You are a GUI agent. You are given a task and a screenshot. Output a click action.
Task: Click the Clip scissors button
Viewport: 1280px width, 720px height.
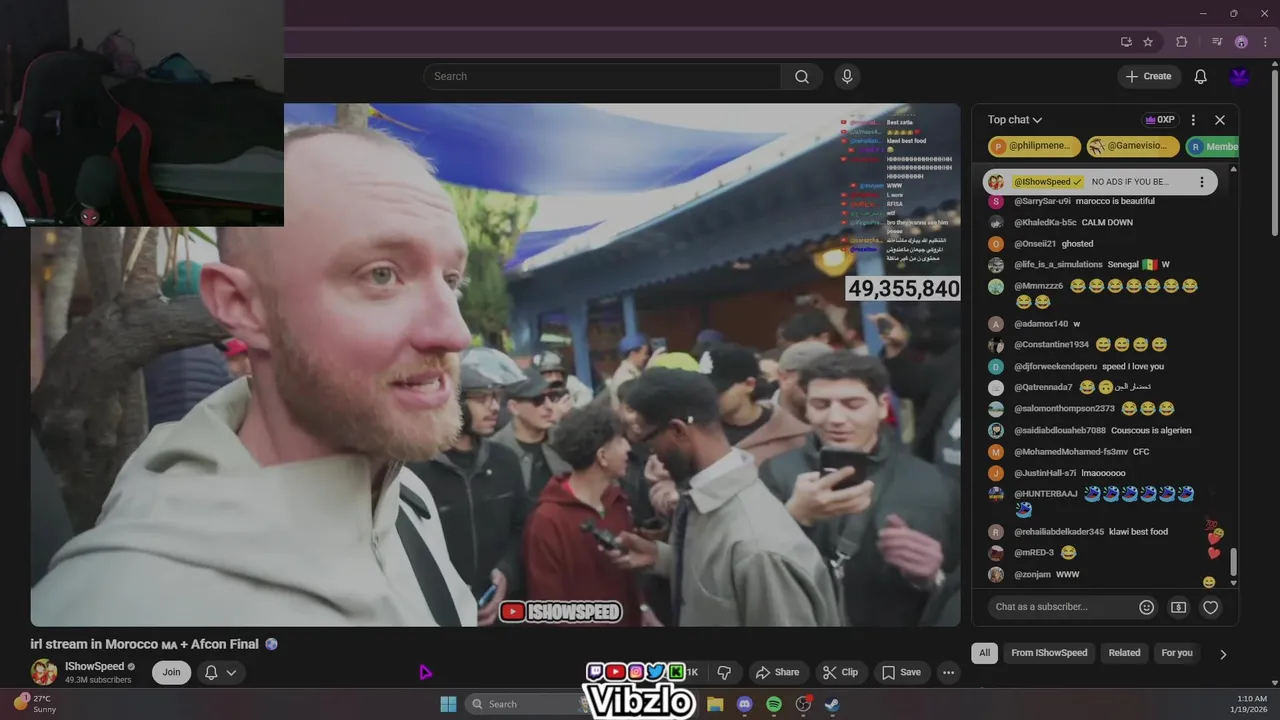pos(840,672)
